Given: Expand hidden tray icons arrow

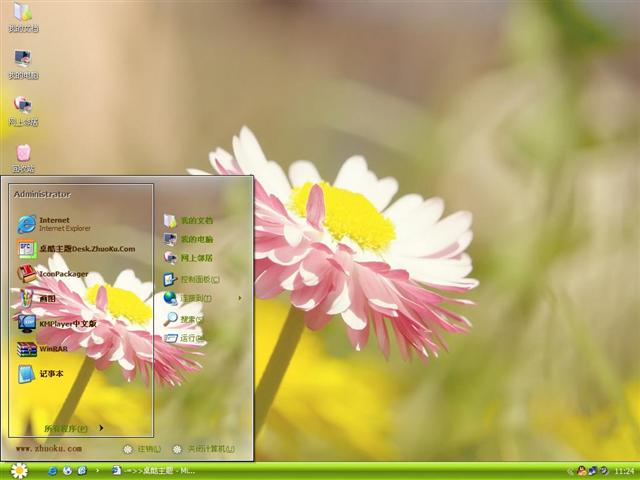Looking at the screenshot, I should [571, 472].
